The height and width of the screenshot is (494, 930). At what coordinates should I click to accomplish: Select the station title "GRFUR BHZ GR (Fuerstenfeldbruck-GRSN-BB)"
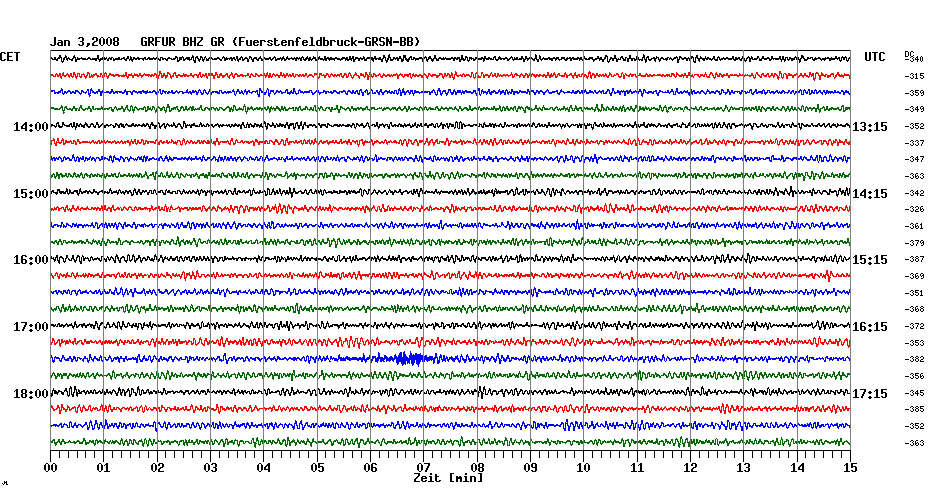coord(280,42)
